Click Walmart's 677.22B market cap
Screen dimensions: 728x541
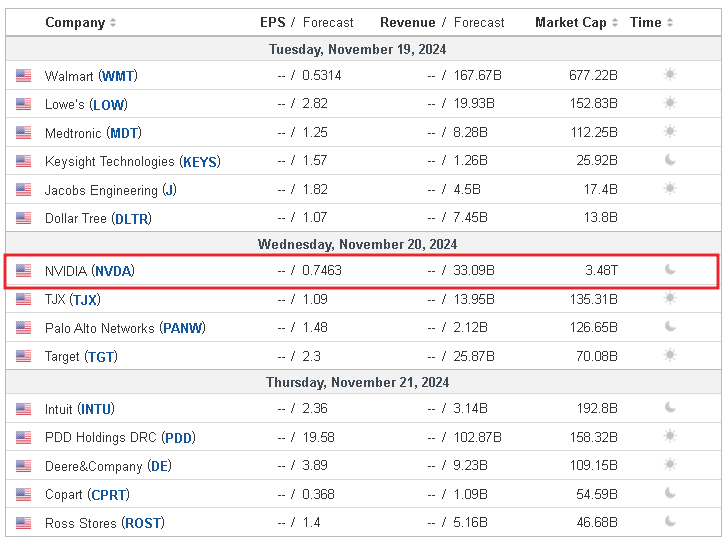(593, 75)
